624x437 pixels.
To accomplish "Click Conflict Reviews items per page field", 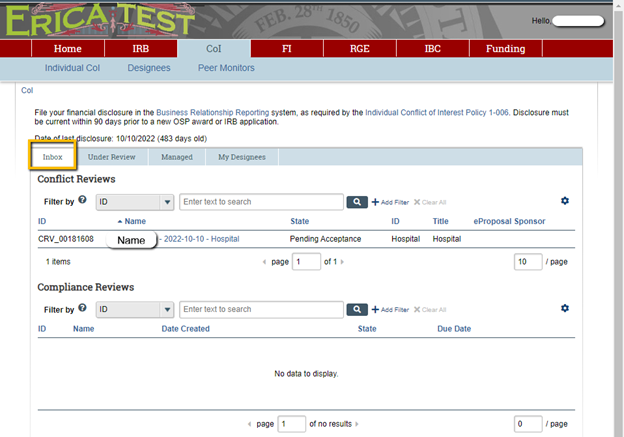I will coord(528,261).
